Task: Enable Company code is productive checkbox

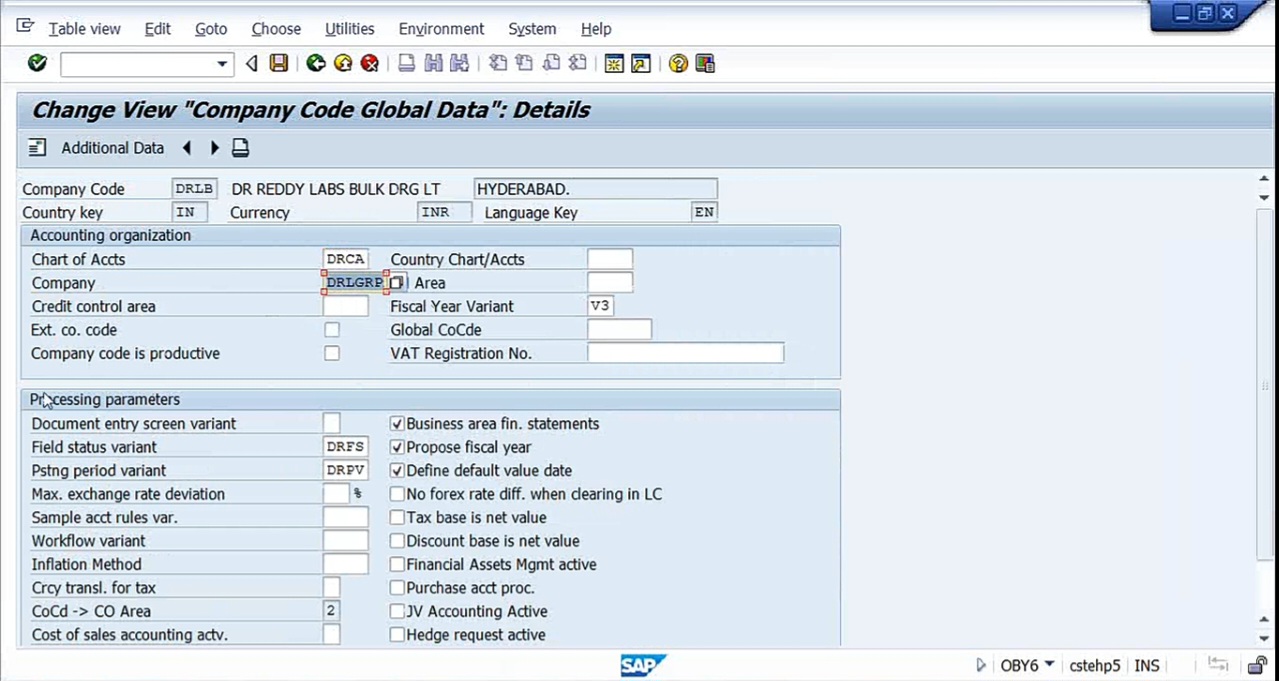Action: [x=332, y=353]
